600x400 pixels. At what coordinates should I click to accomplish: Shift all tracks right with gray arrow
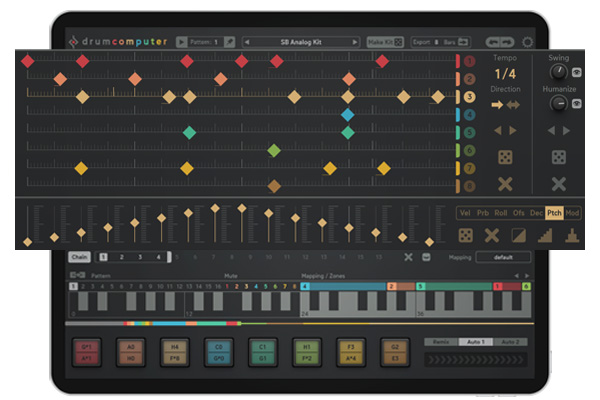point(566,131)
